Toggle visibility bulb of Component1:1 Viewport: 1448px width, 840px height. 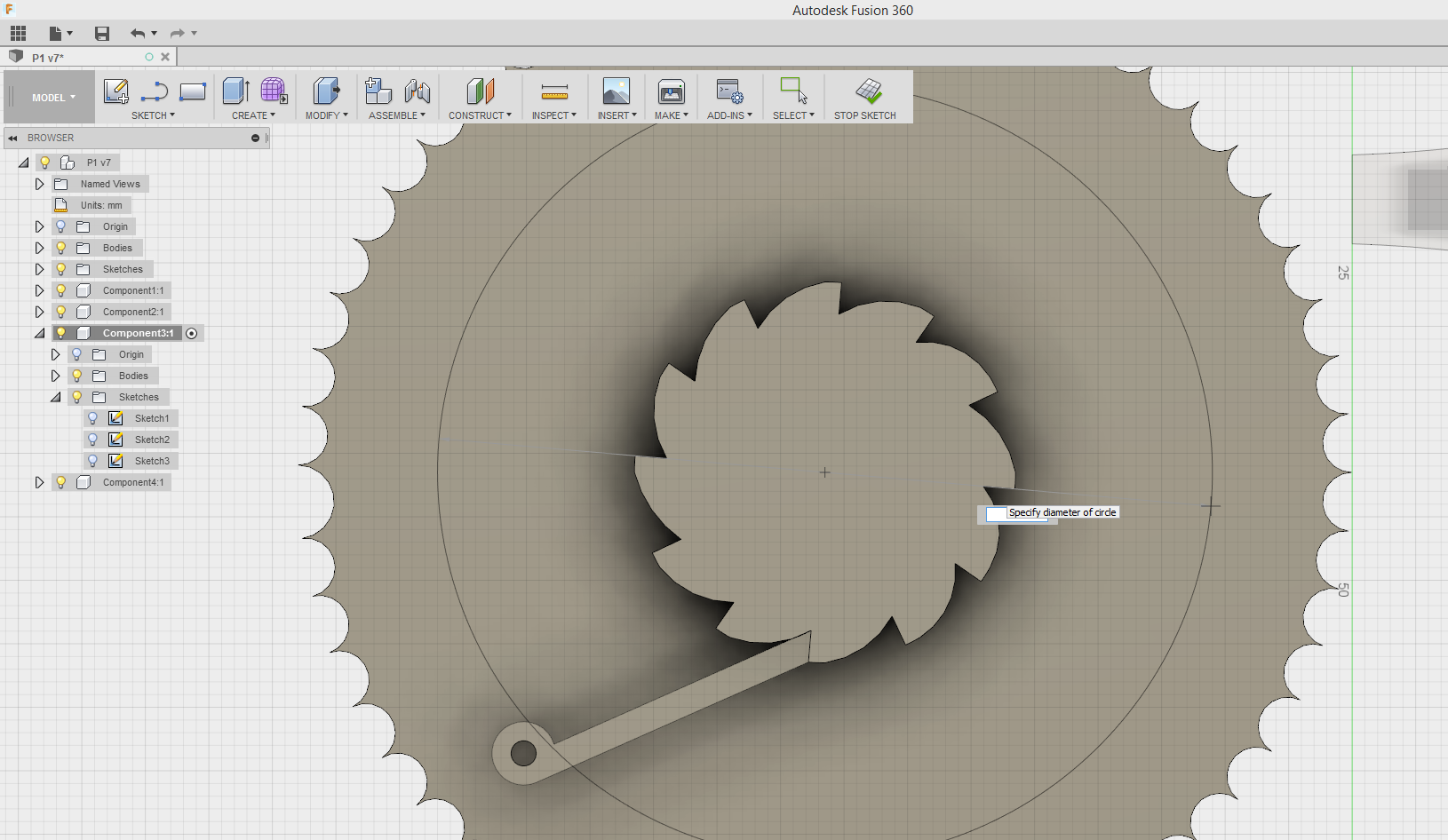point(61,290)
